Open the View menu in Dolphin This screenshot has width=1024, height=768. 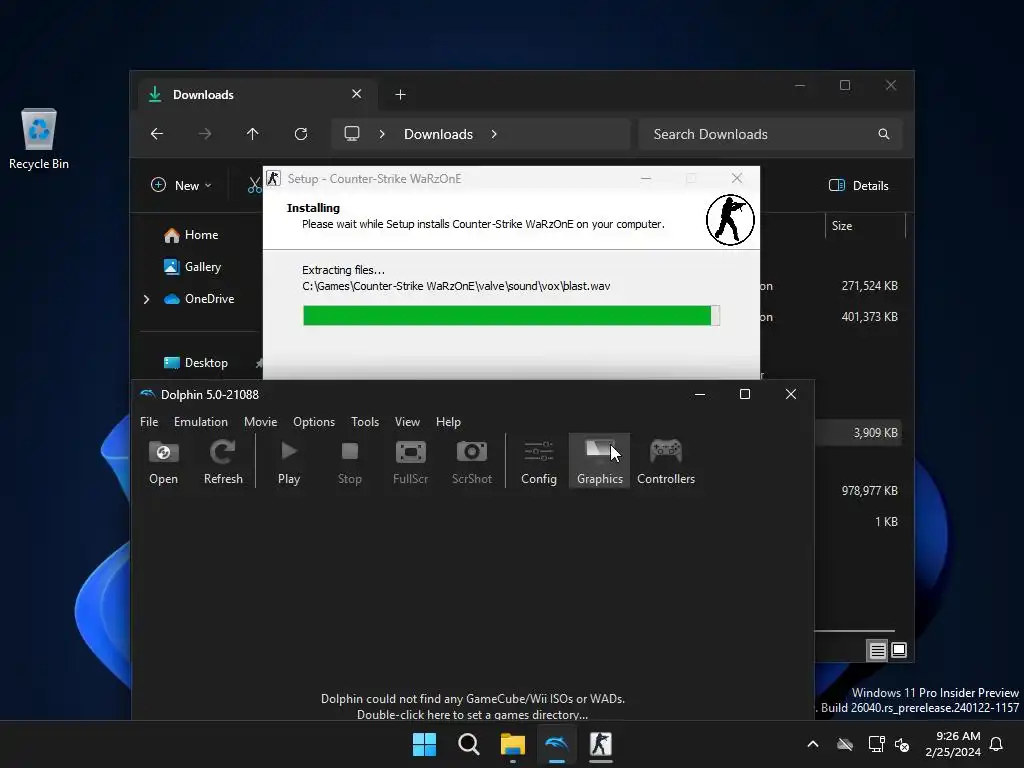coord(407,422)
